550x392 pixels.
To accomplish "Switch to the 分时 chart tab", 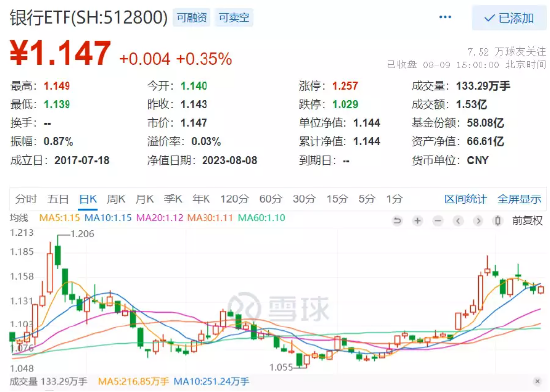I will coord(26,199).
